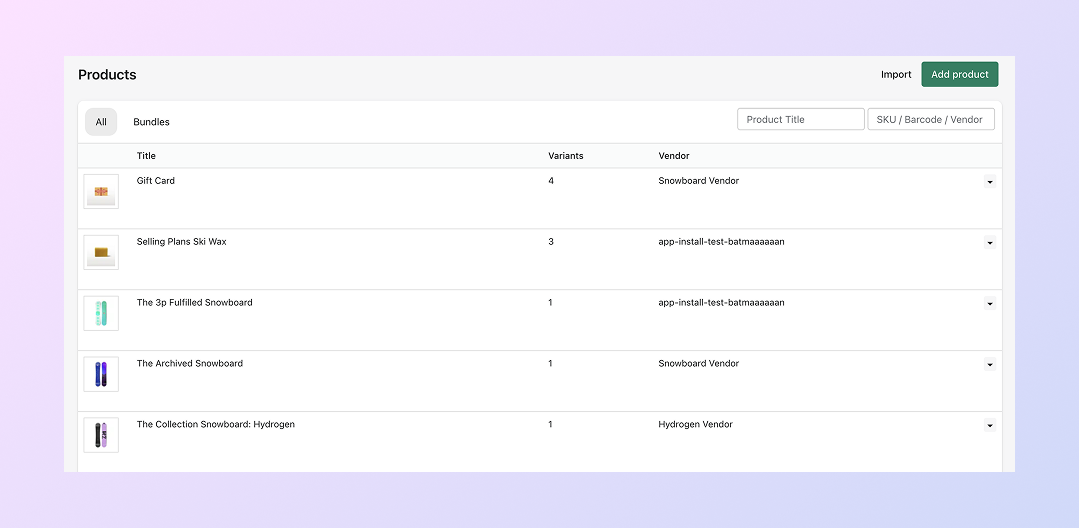Click the Selling Plans Ski Wax title
This screenshot has height=528, width=1079.
coord(182,242)
